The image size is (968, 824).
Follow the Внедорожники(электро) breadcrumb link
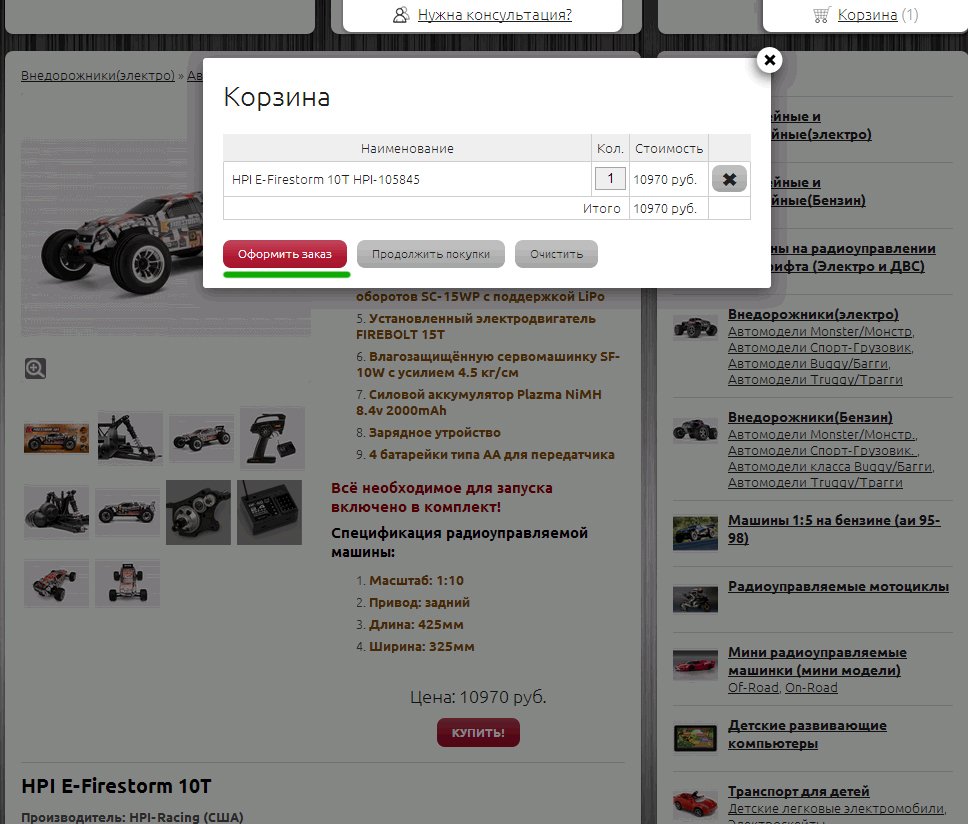pyautogui.click(x=98, y=75)
